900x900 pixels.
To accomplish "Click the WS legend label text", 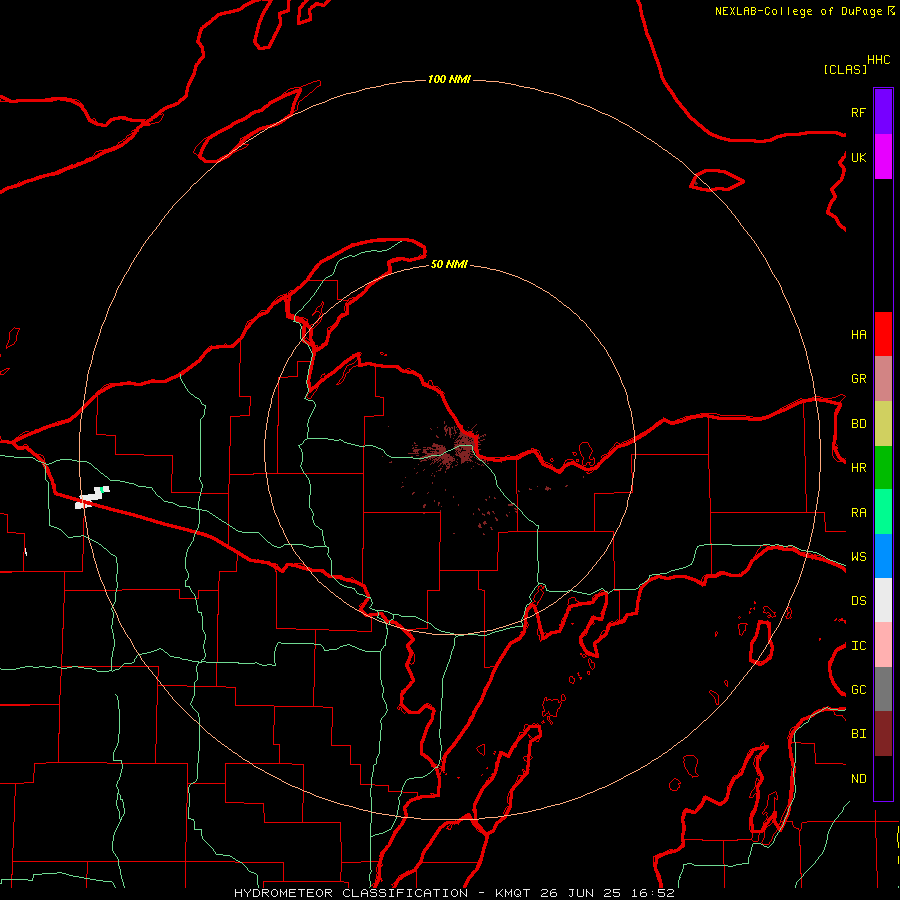I will coord(858,557).
